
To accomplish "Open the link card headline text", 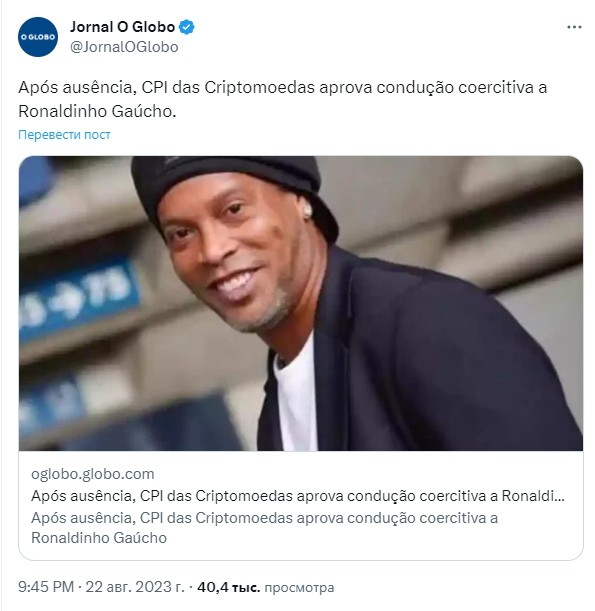I will click(298, 496).
